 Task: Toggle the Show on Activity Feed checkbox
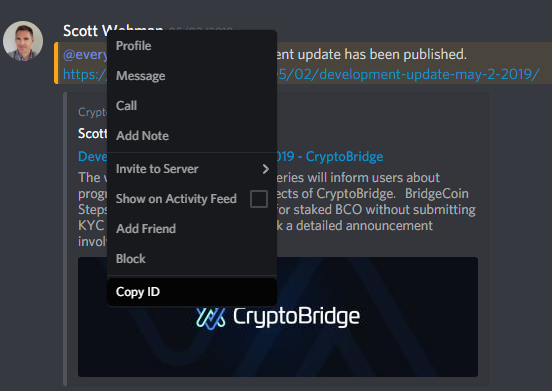point(259,199)
